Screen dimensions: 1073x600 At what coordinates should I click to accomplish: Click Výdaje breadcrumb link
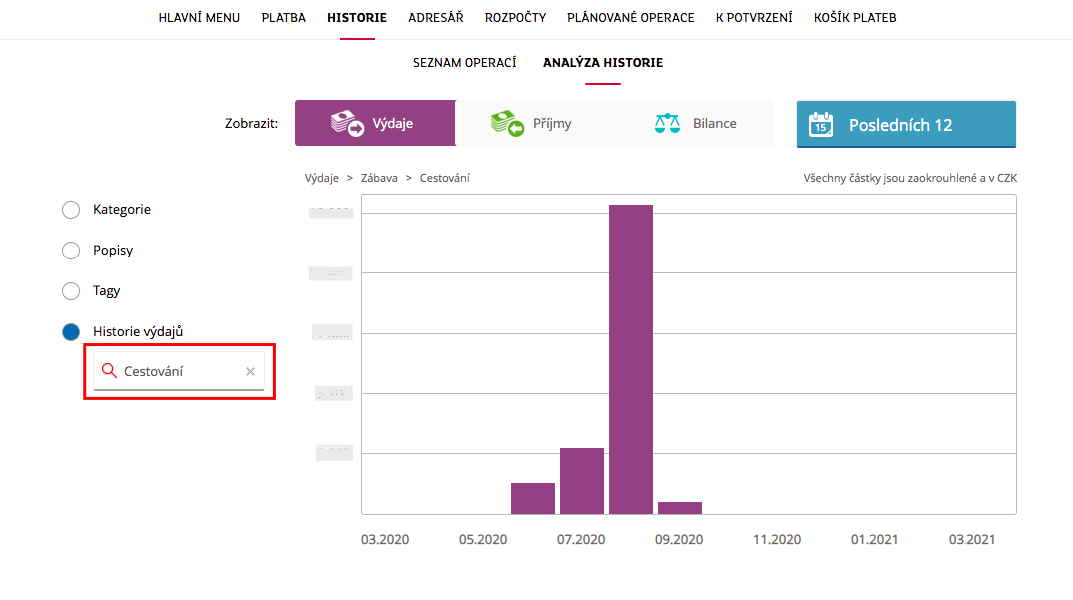tap(321, 178)
